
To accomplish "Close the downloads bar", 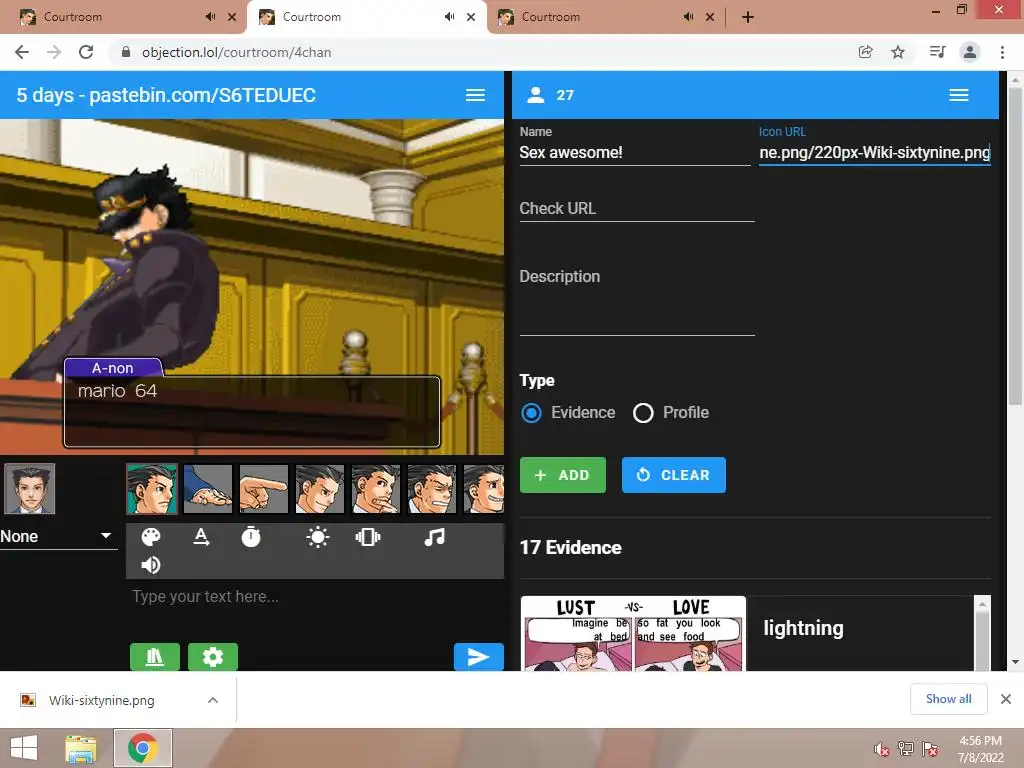I will pyautogui.click(x=1006, y=699).
